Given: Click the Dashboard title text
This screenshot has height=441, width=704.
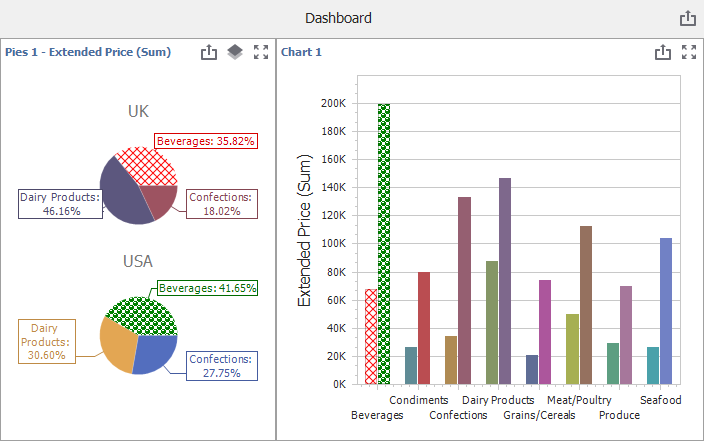Looking at the screenshot, I should click(x=338, y=18).
